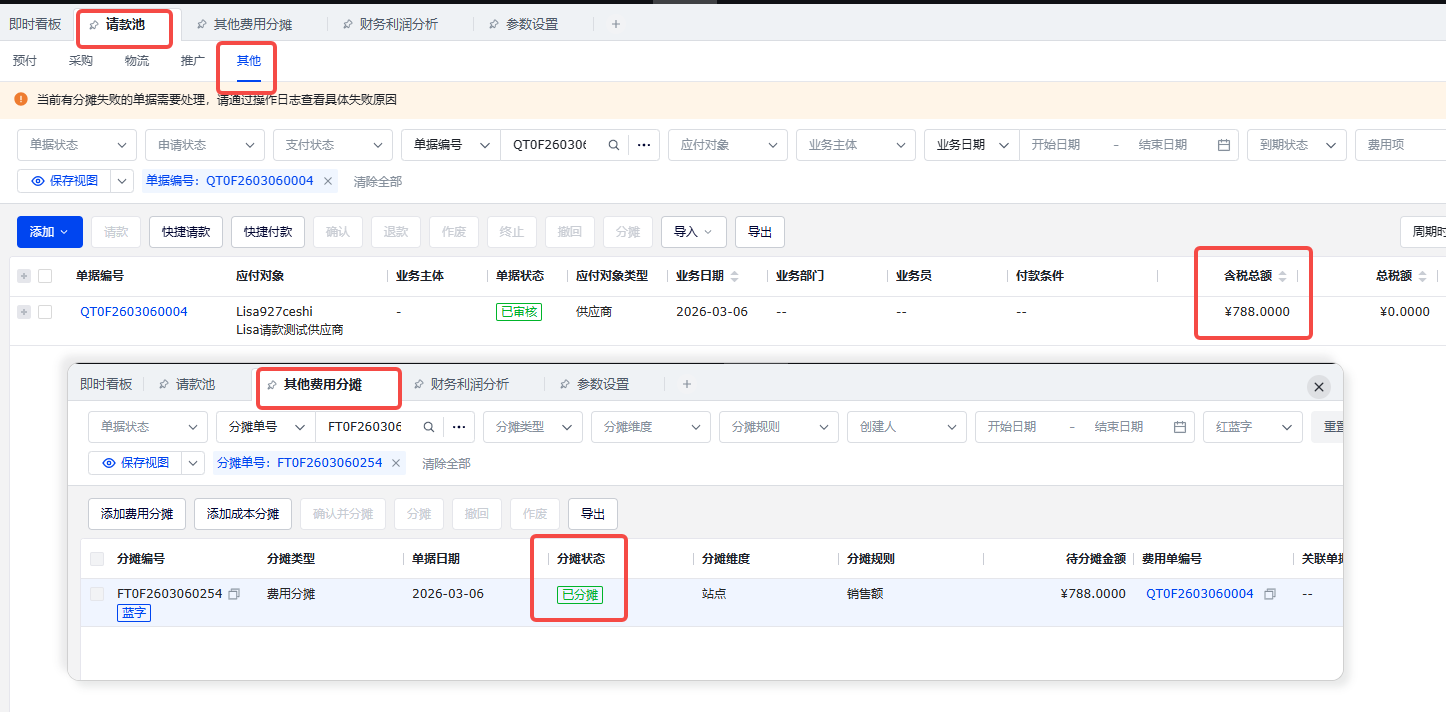Click the 快捷付款 button
The width and height of the screenshot is (1446, 712).
click(268, 232)
